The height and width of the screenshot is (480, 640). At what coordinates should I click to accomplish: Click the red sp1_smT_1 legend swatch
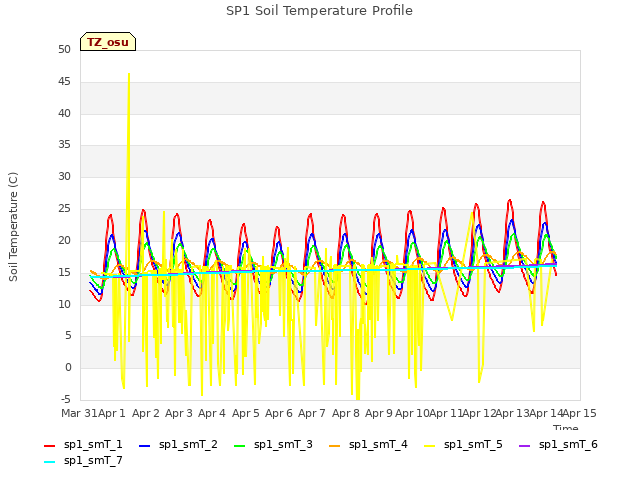[x=49, y=446]
